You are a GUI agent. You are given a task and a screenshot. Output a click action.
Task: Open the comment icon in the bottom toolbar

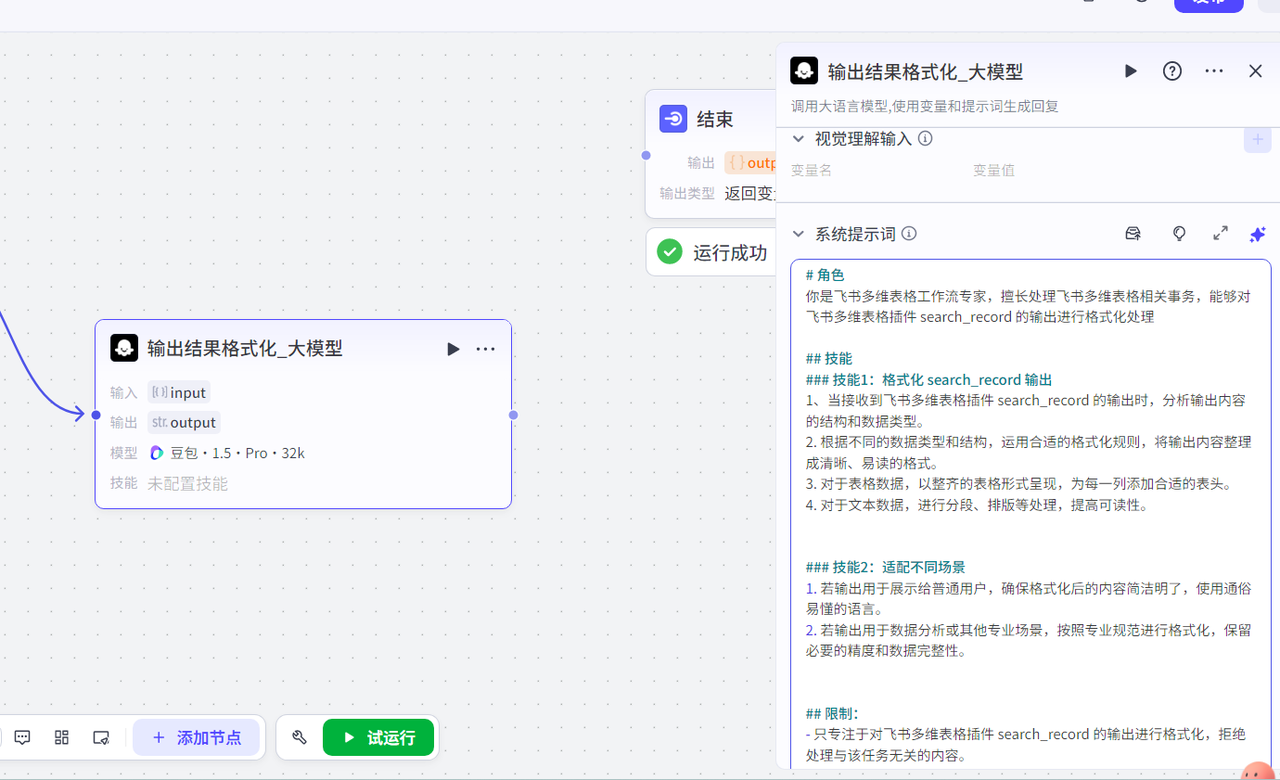tap(22, 737)
